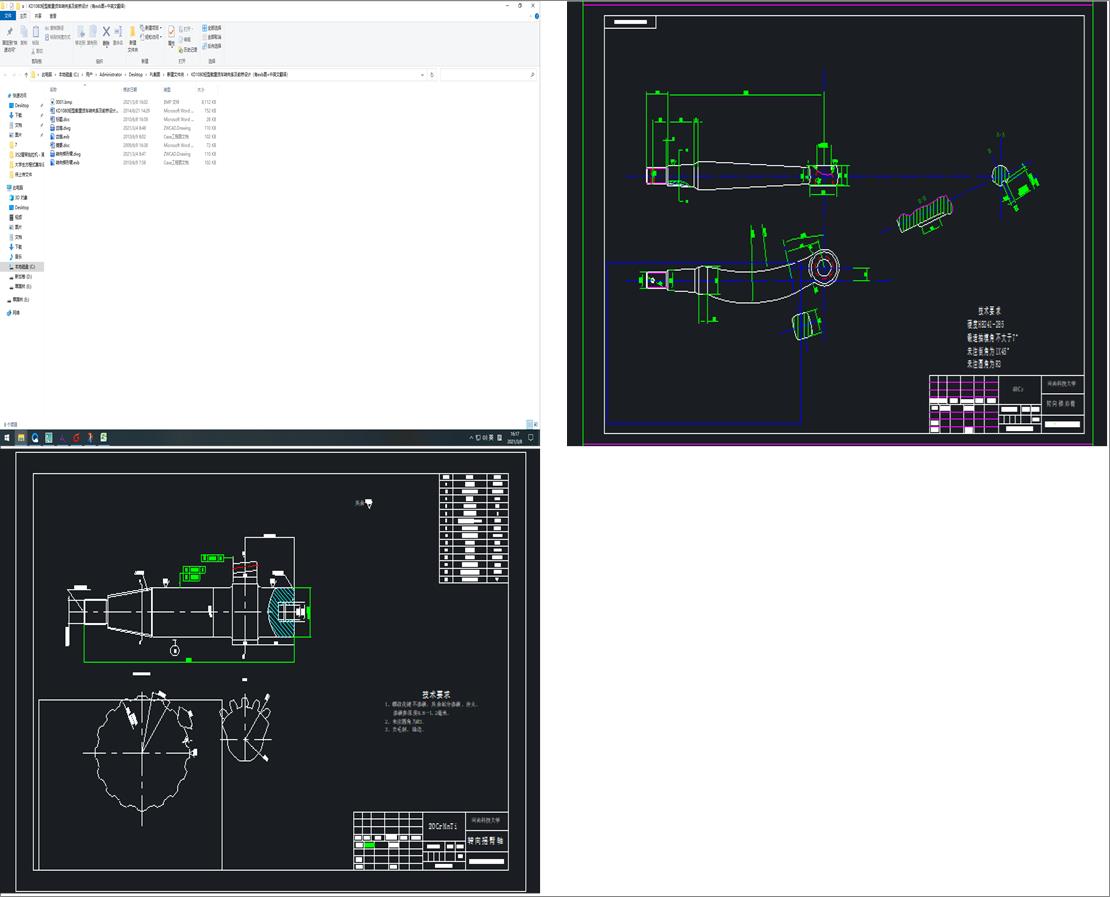Select Local Disk (C:) in the sidebar
The height and width of the screenshot is (897, 1110).
click(23, 267)
